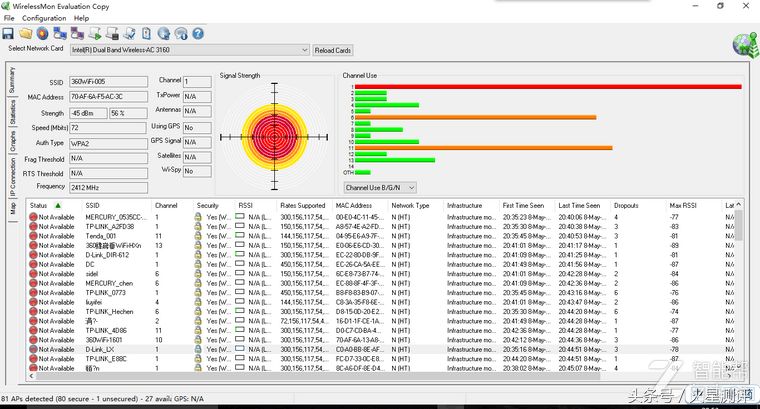
Task: Switch to the Graphs side tab
Action: (12, 142)
